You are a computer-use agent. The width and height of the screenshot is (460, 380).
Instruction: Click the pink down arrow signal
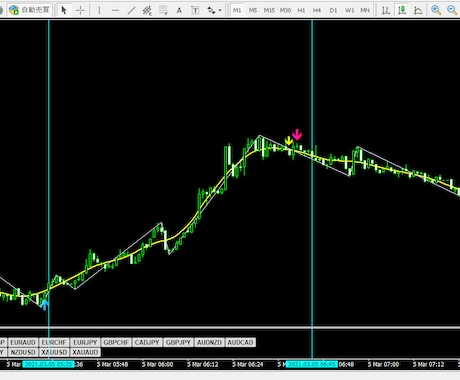click(x=297, y=134)
